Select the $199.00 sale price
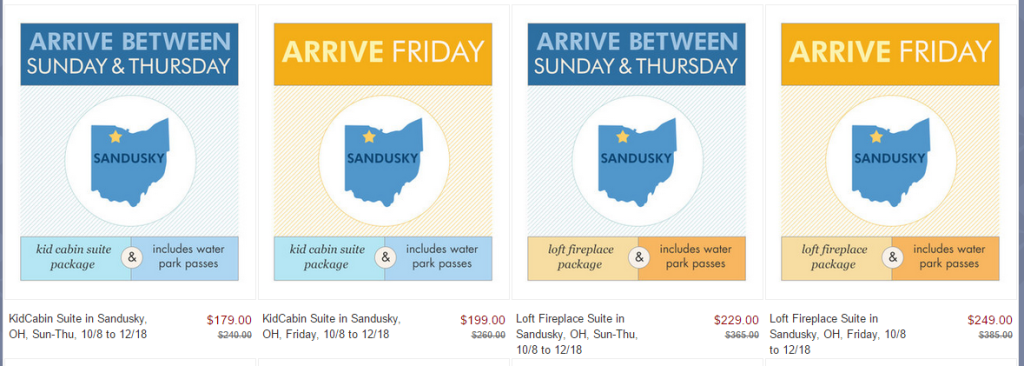The height and width of the screenshot is (366, 1024). 483,320
